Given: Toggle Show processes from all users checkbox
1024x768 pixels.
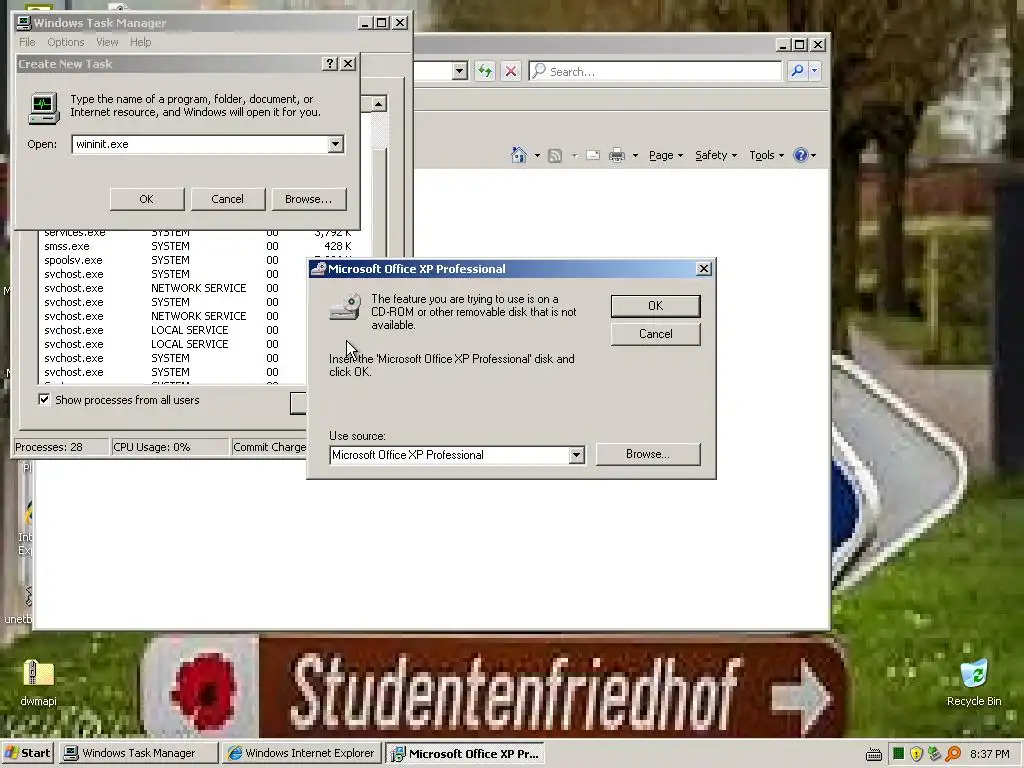Looking at the screenshot, I should [44, 400].
